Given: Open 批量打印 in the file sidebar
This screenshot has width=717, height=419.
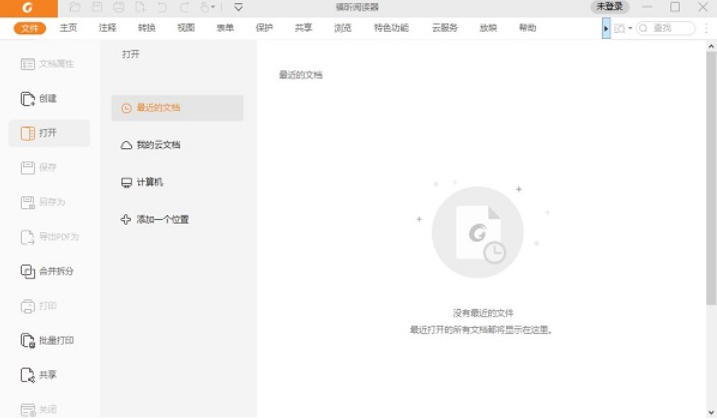Looking at the screenshot, I should point(48,340).
